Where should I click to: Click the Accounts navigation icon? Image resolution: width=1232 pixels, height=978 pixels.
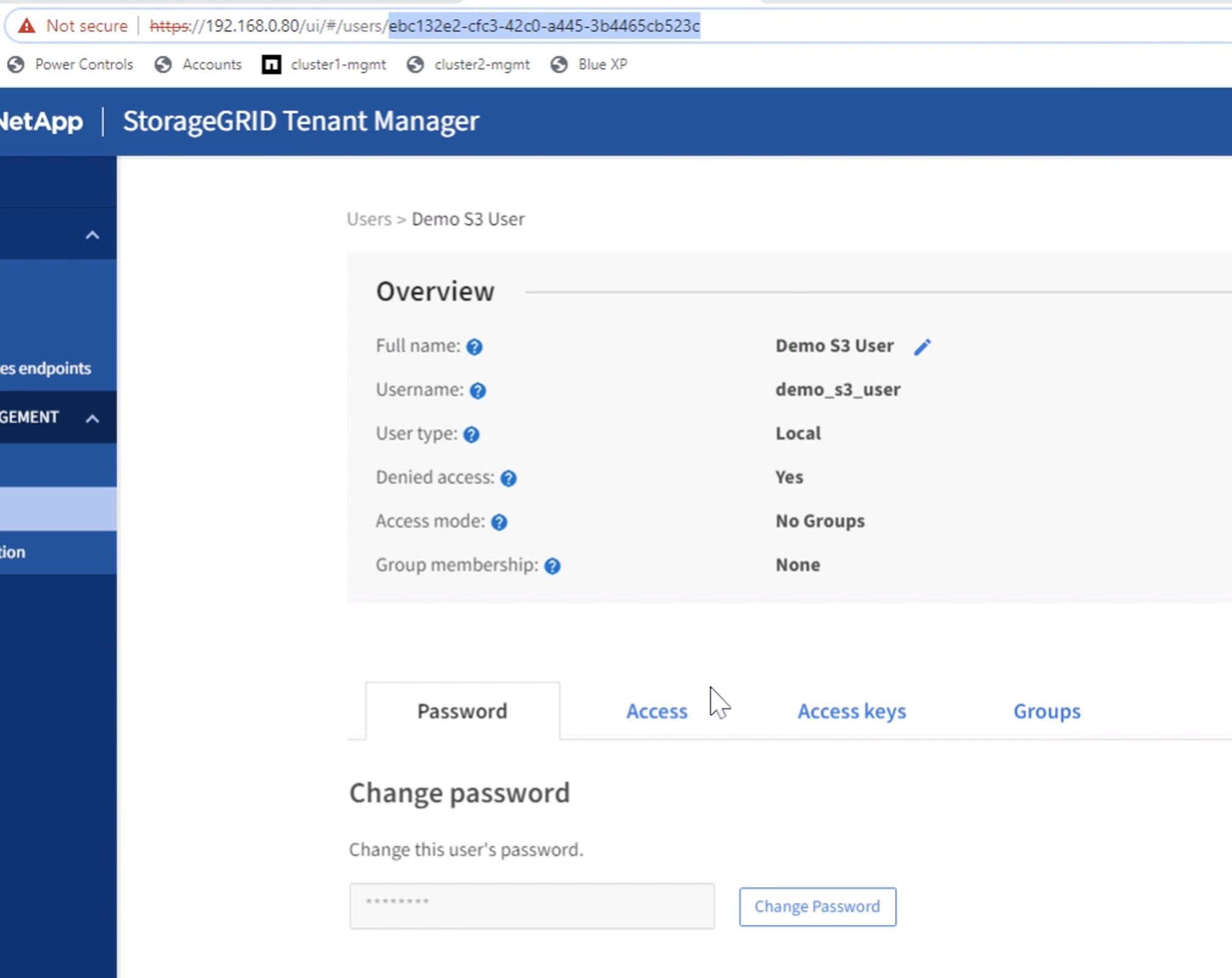[x=163, y=64]
